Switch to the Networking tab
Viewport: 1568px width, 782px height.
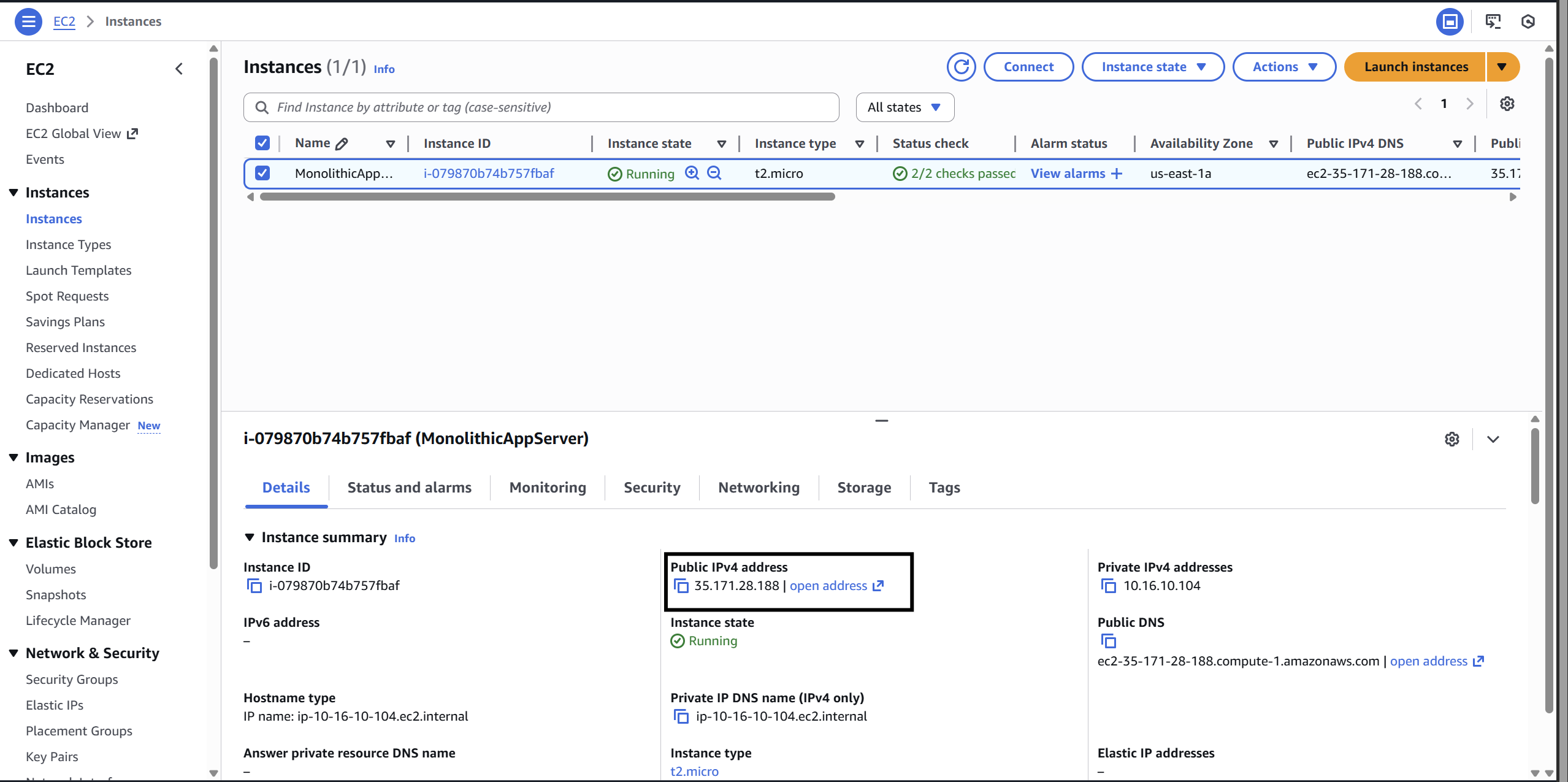759,488
